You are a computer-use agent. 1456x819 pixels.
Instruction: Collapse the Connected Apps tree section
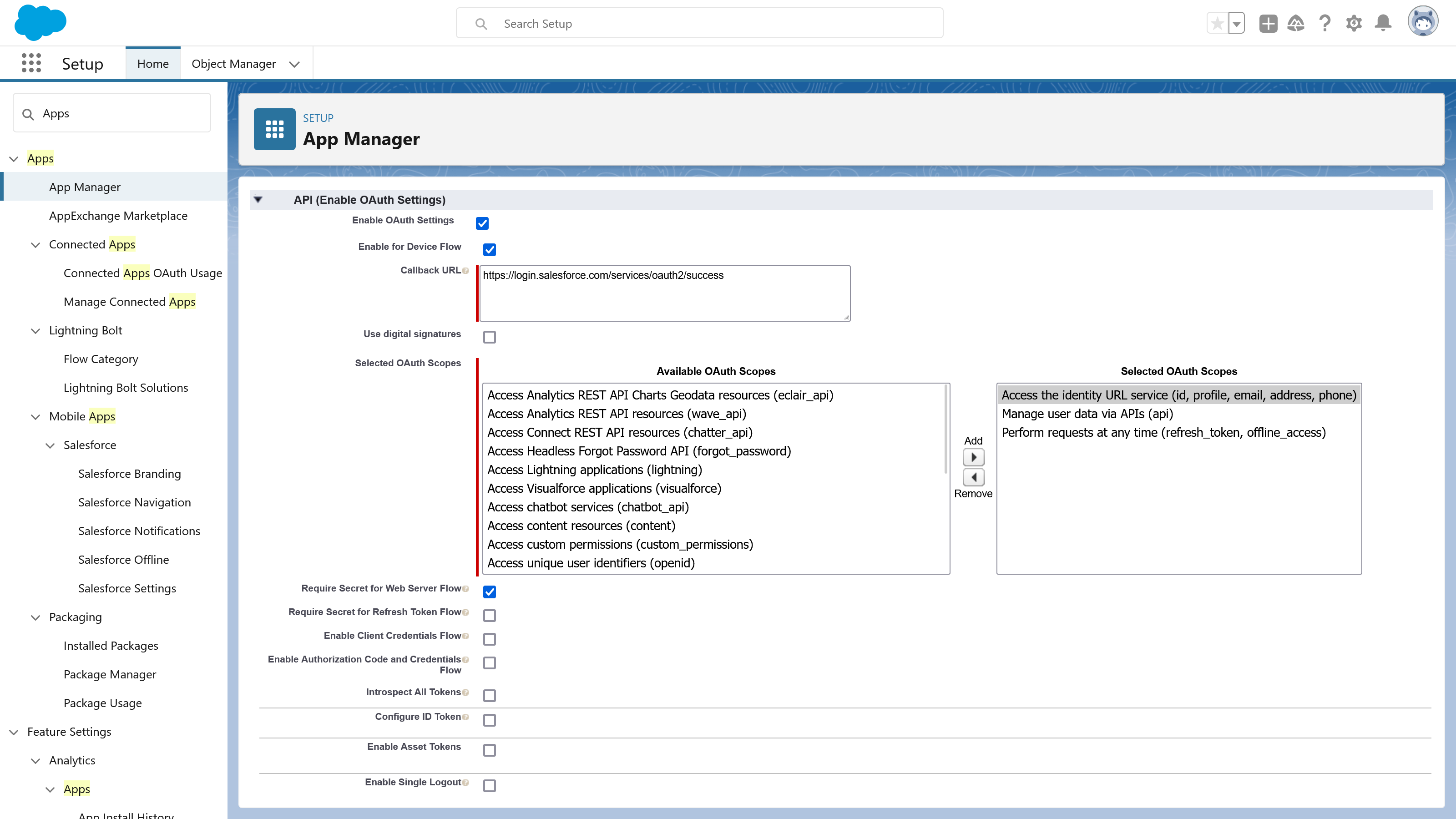click(x=35, y=245)
